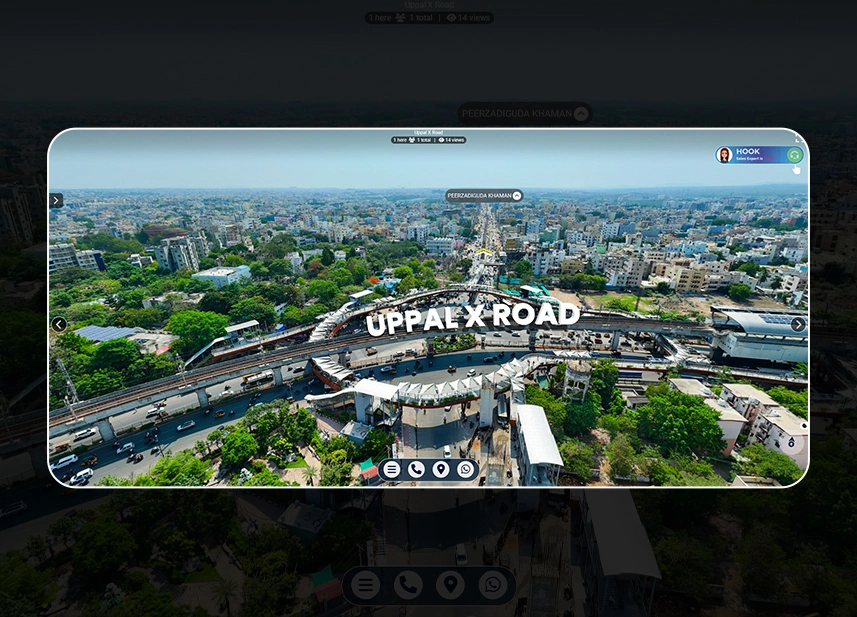Open WhatsApp chat from the foreground panel toolbar
Viewport: 857px width, 617px height.
(x=465, y=470)
